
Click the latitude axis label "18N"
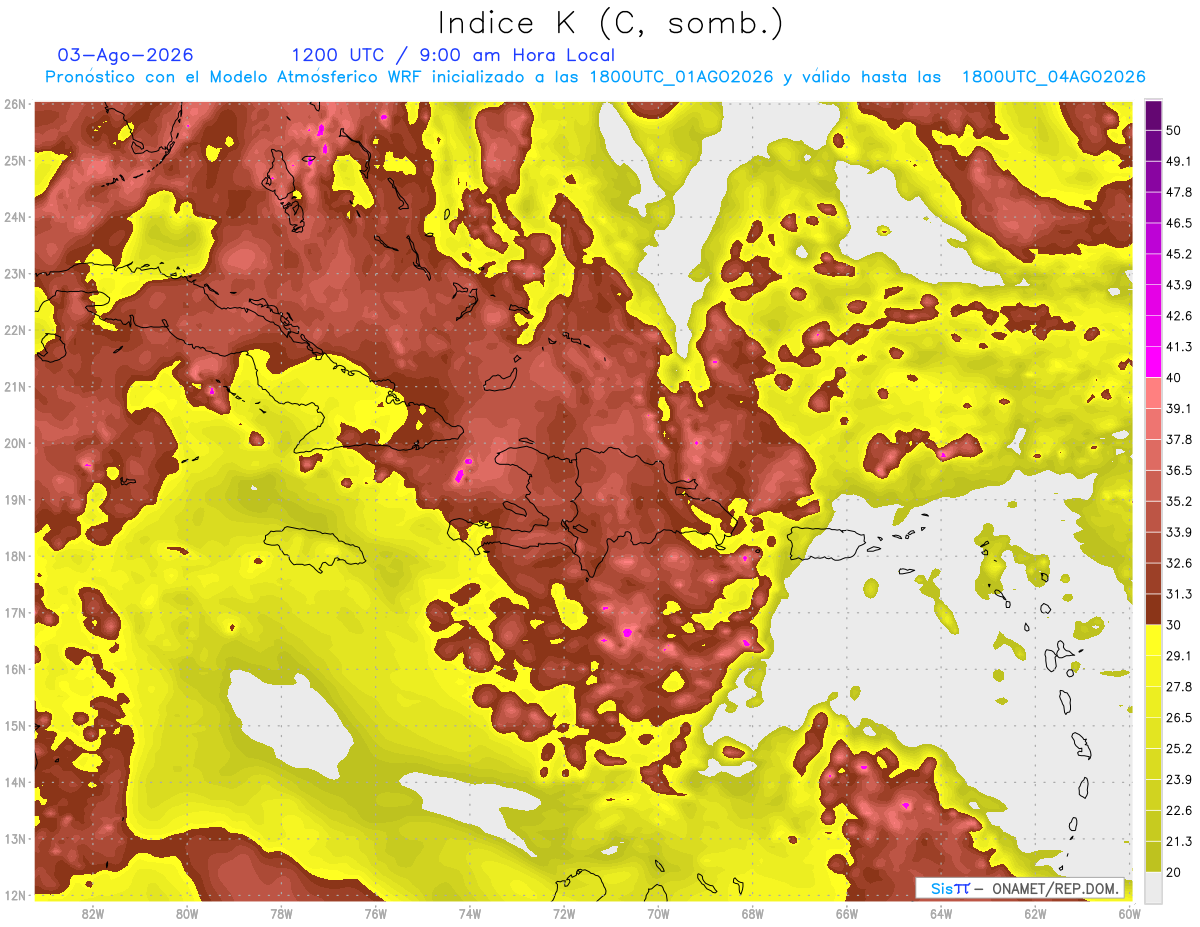click(x=15, y=556)
